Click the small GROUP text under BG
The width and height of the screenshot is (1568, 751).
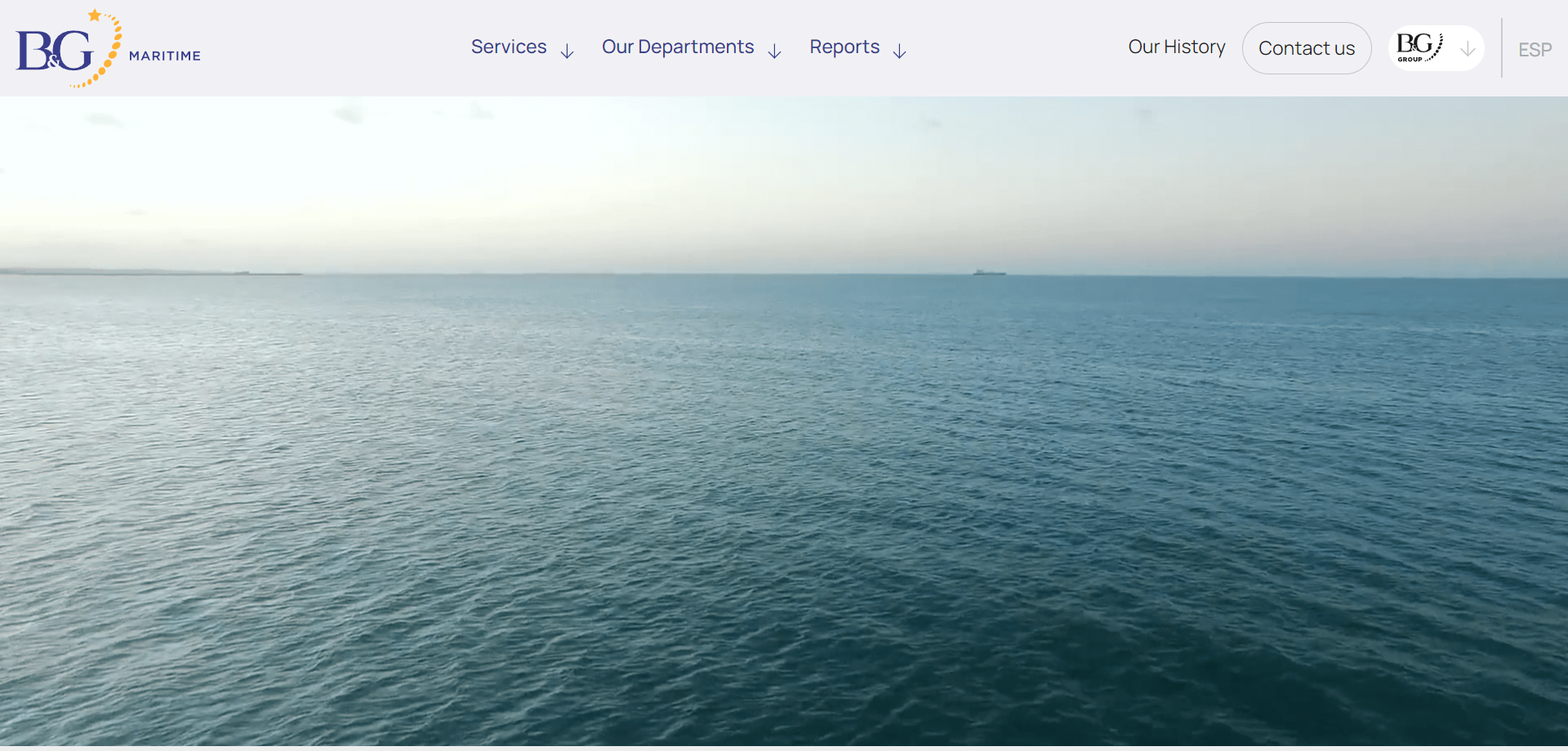pos(1410,60)
